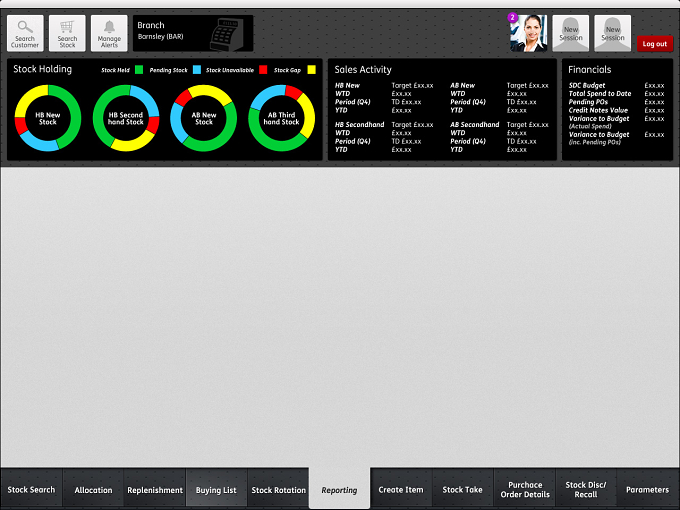Click the cash register icon in Branch panel
This screenshot has width=680, height=510.
(226, 34)
